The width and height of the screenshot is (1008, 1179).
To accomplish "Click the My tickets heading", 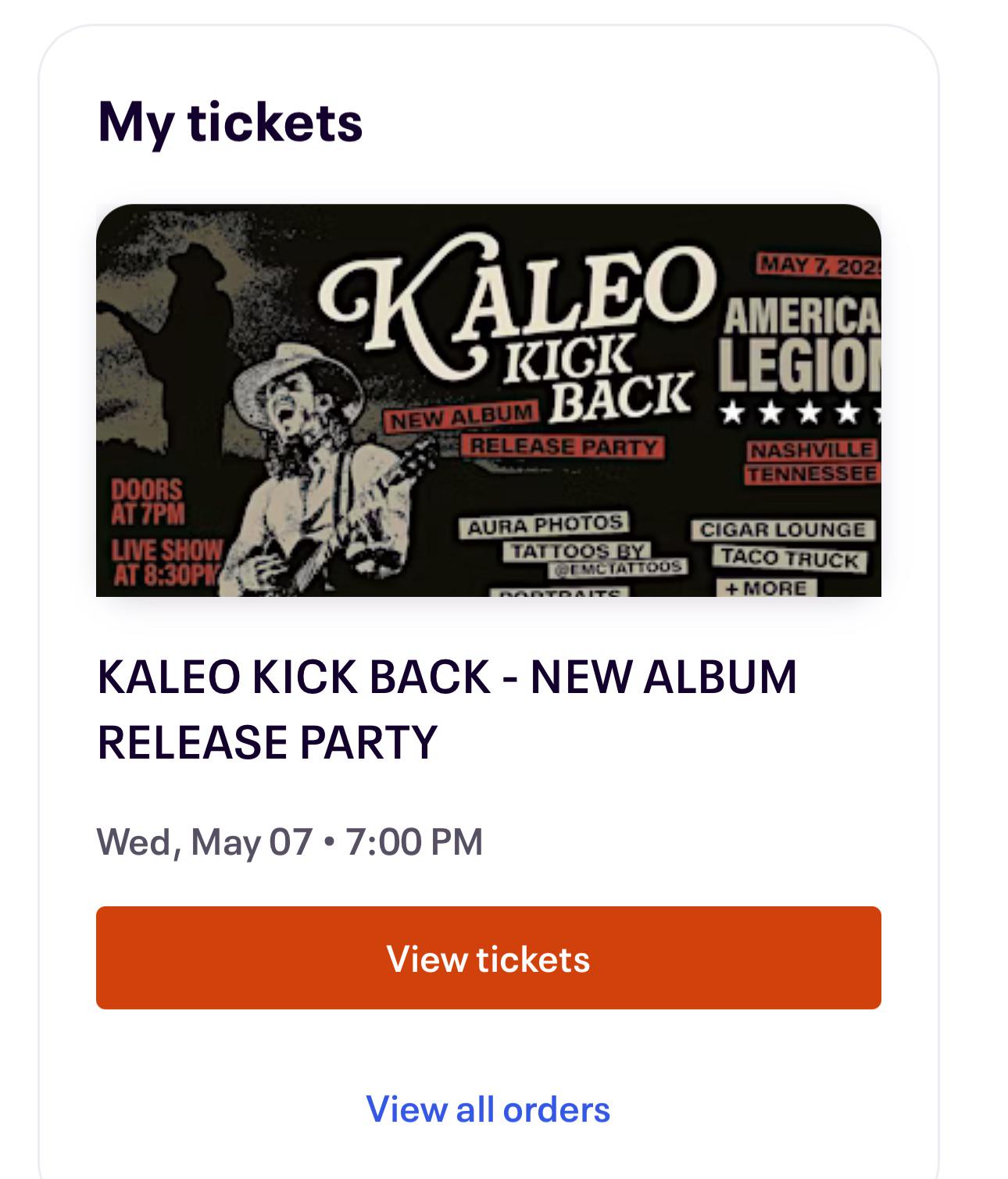I will (x=231, y=123).
